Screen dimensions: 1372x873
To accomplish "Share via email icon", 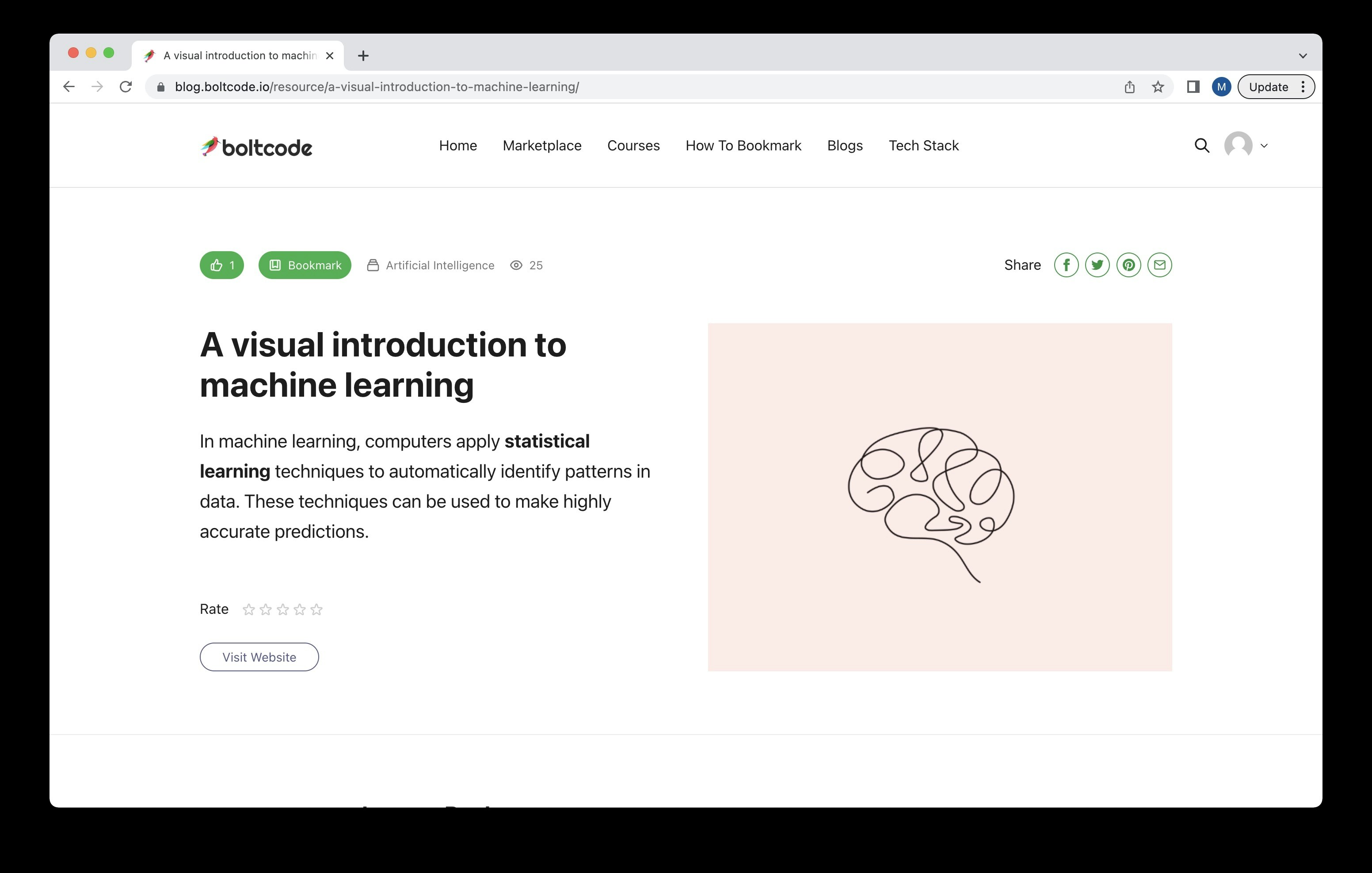I will click(x=1159, y=265).
